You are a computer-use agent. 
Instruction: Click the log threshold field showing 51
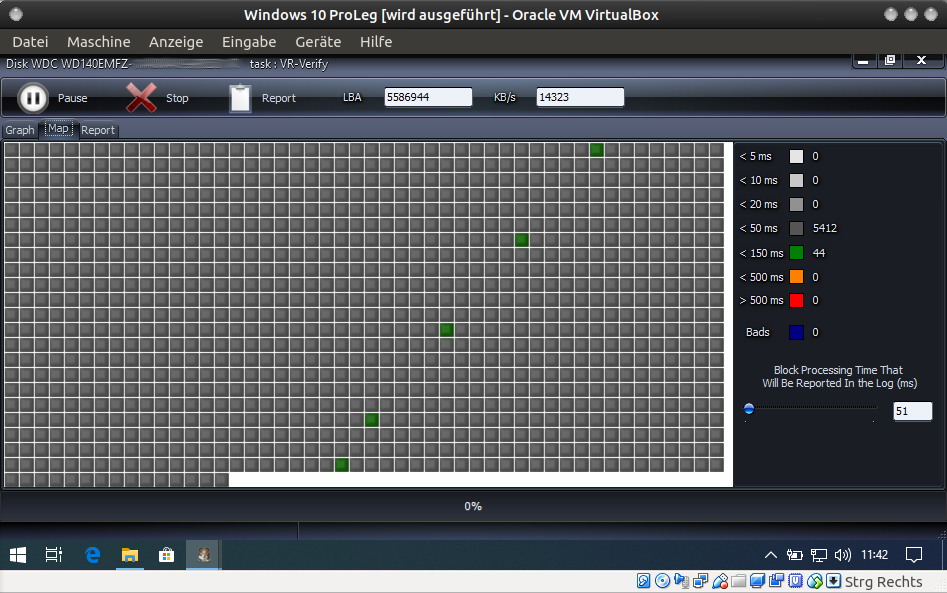(x=913, y=411)
